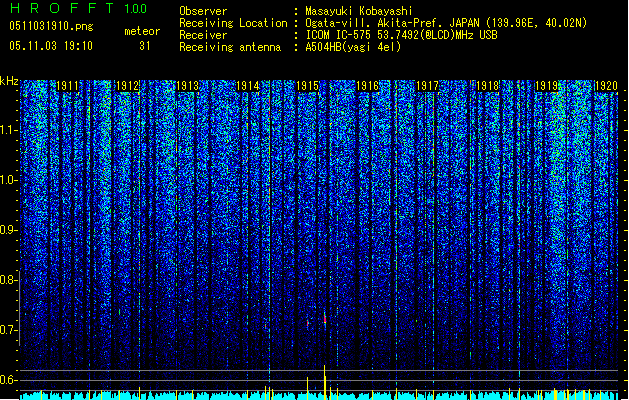This screenshot has width=629, height=400.
Task: Click the 1916 time marker
Action: click(367, 86)
